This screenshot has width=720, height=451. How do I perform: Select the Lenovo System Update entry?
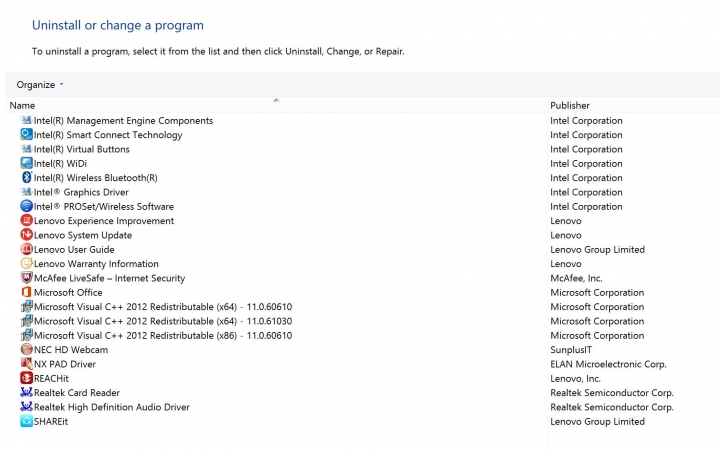coord(83,235)
